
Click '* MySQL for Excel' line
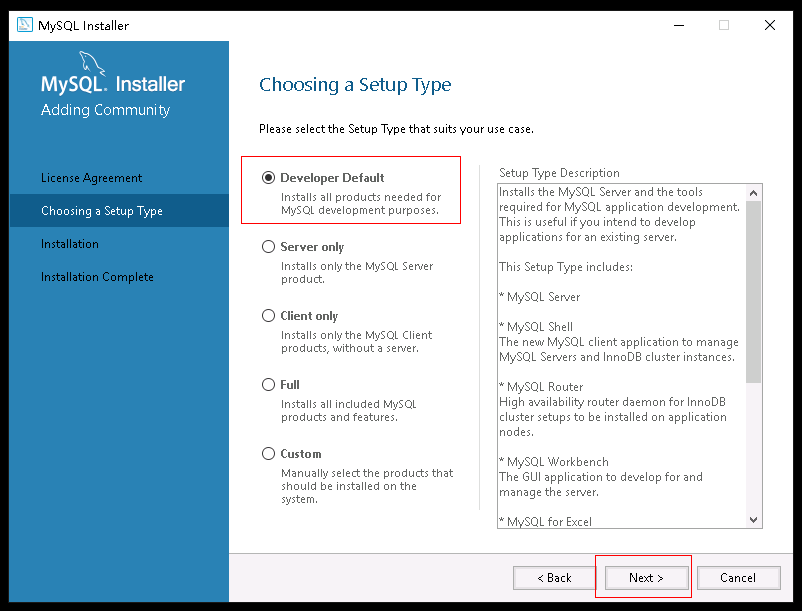point(545,522)
